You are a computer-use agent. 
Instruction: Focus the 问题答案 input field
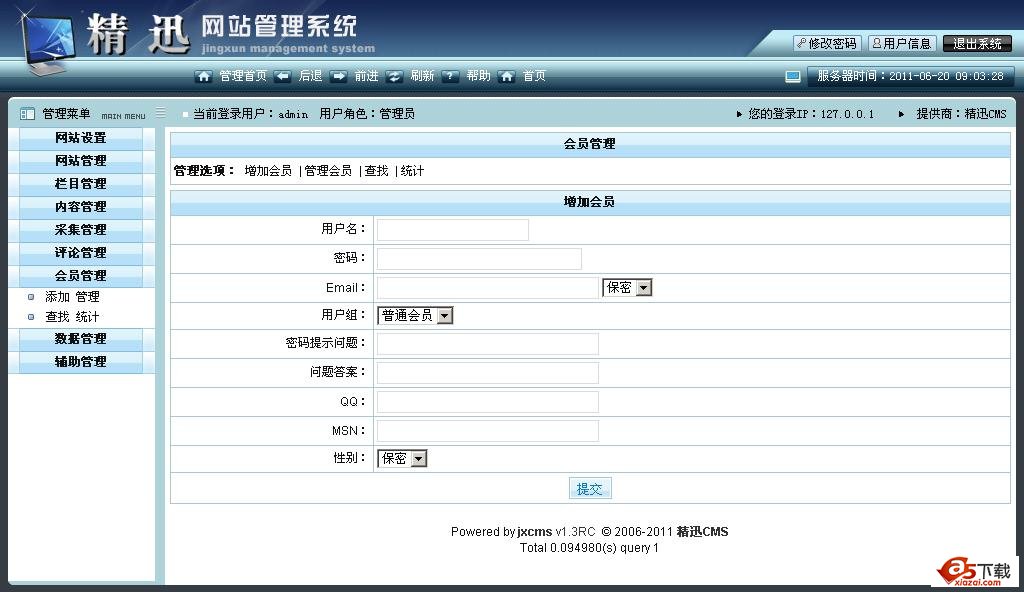pyautogui.click(x=488, y=372)
